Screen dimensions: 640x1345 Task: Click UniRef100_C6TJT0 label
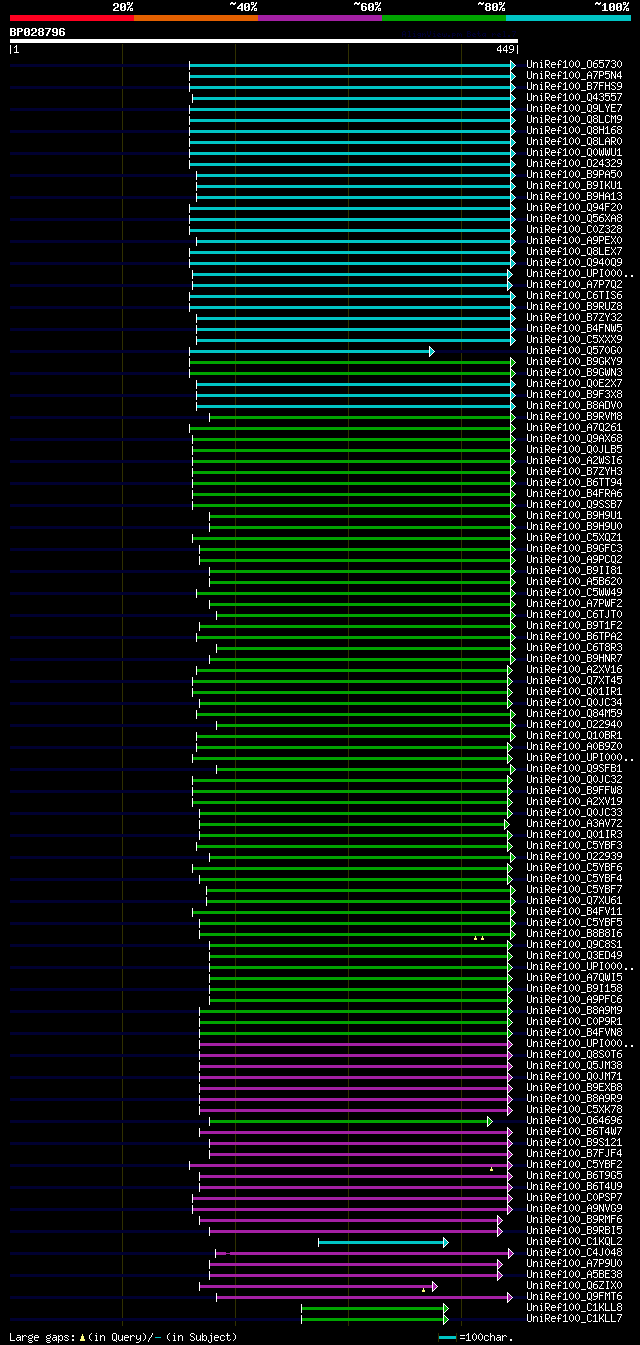click(x=575, y=614)
